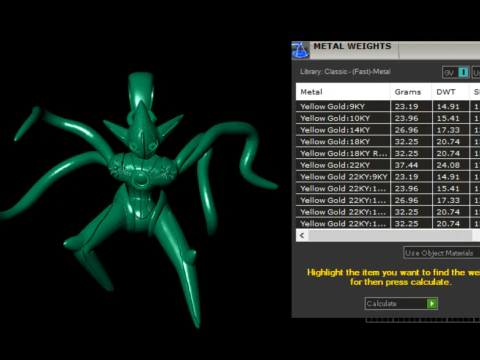480x360 pixels.
Task: Click DWT value 15.41 for Yellow Gold:10KY
Action: click(448, 118)
